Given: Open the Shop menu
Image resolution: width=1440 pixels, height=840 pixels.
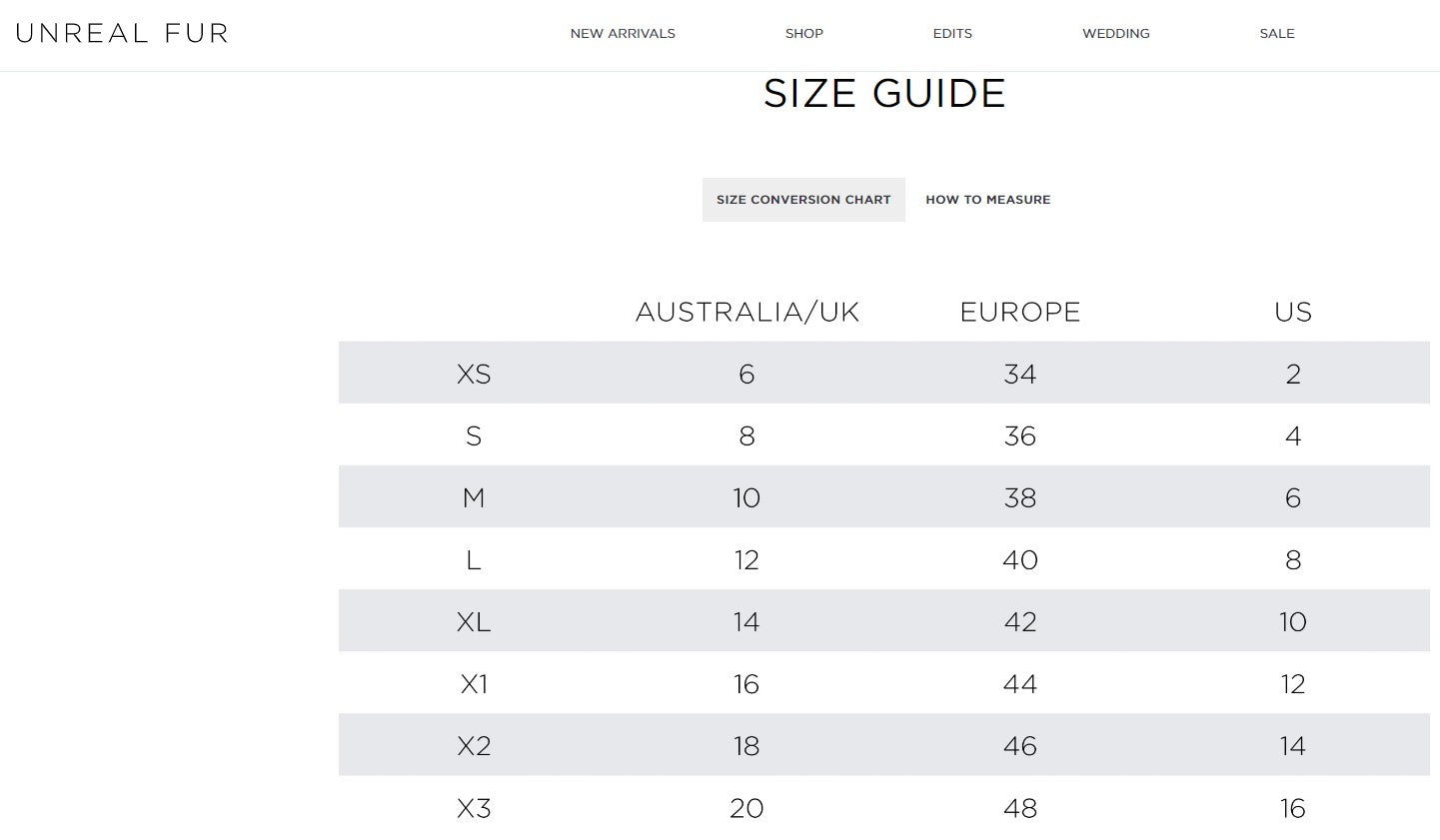Looking at the screenshot, I should click(803, 33).
